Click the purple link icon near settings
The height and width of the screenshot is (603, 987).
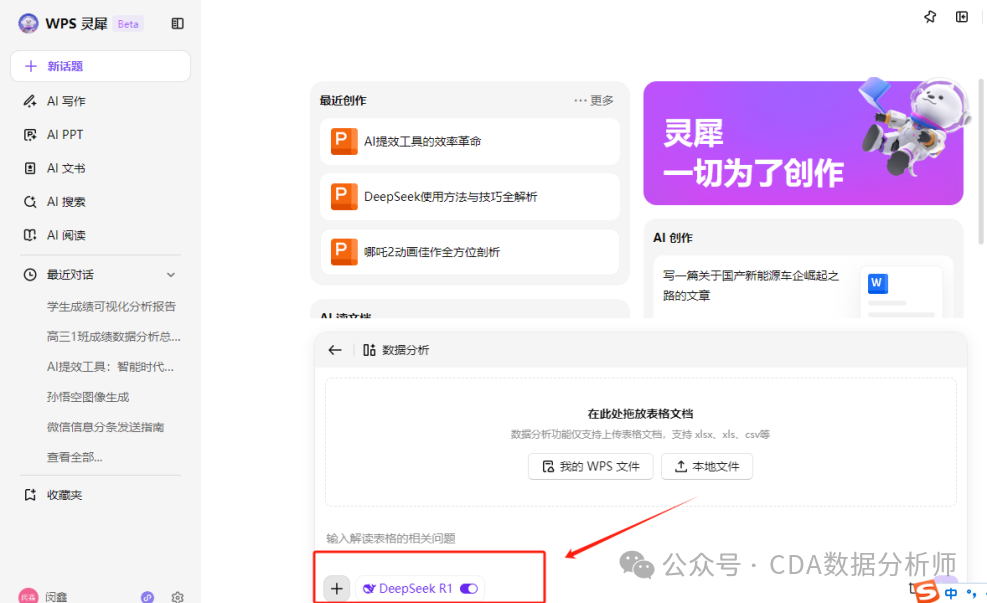click(147, 597)
